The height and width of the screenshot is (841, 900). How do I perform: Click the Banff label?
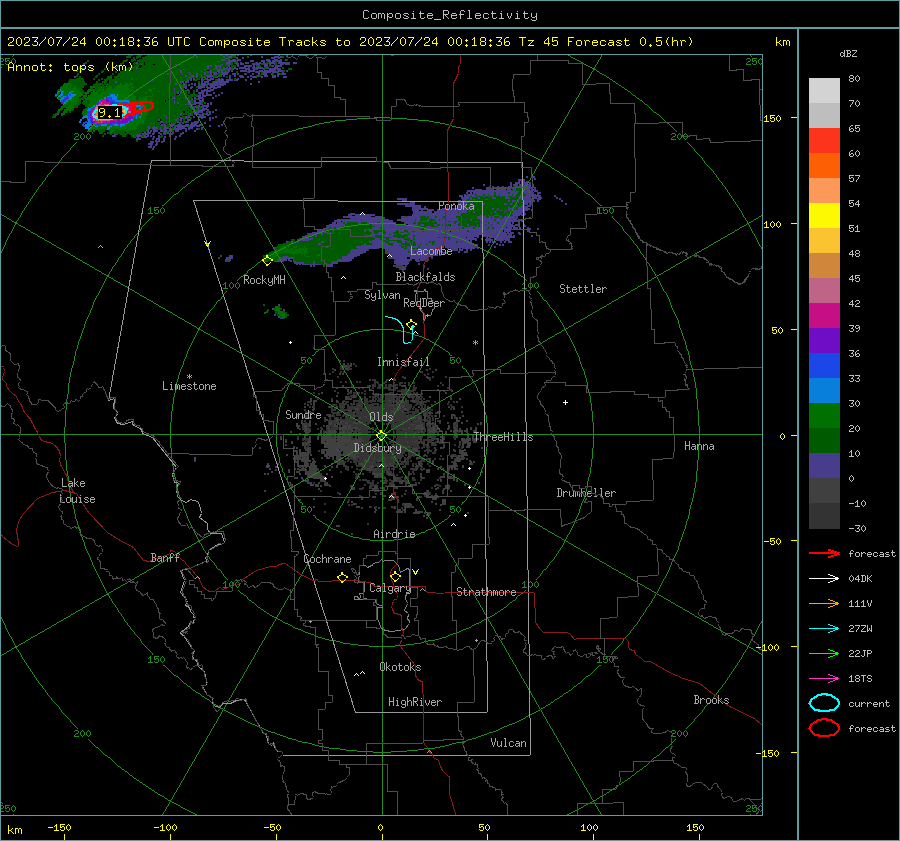pos(165,557)
